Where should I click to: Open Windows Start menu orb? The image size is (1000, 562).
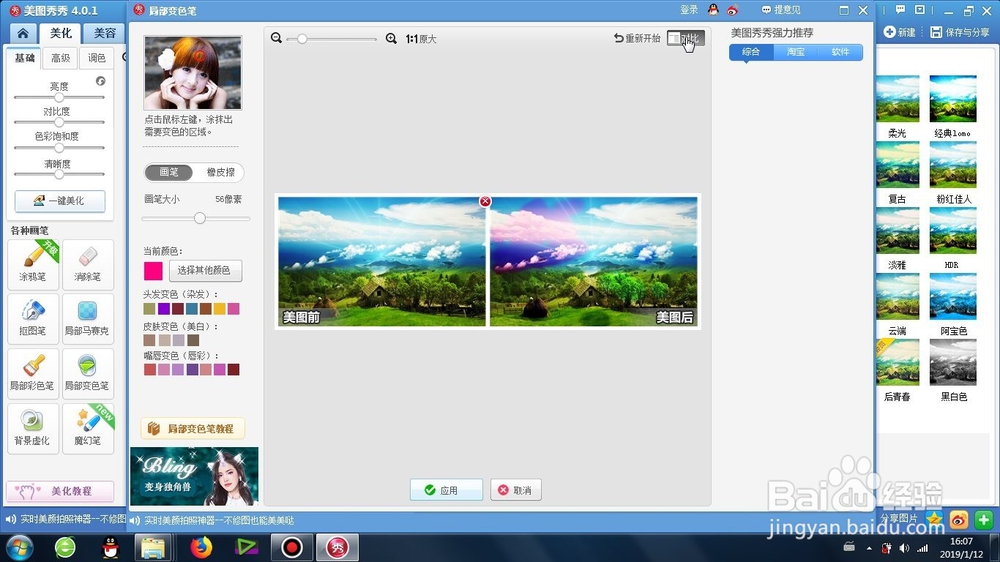pyautogui.click(x=19, y=548)
